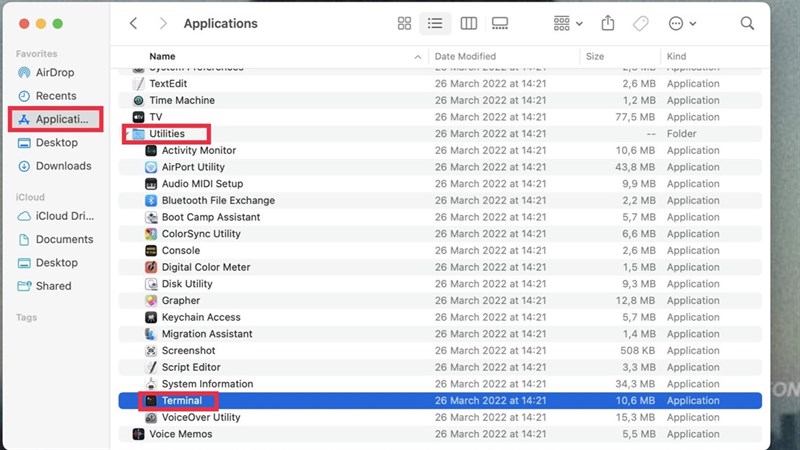800x450 pixels.
Task: Click the Share toolbar icon
Action: (608, 23)
